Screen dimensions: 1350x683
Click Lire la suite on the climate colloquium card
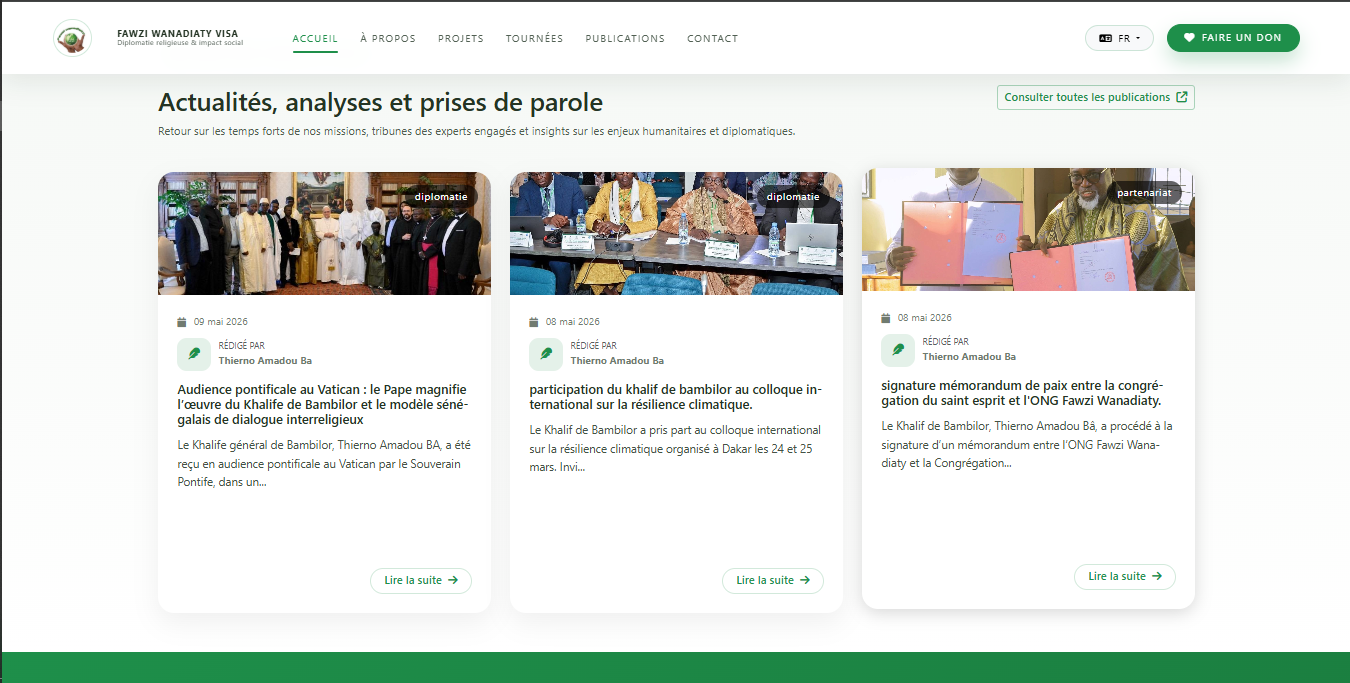773,580
